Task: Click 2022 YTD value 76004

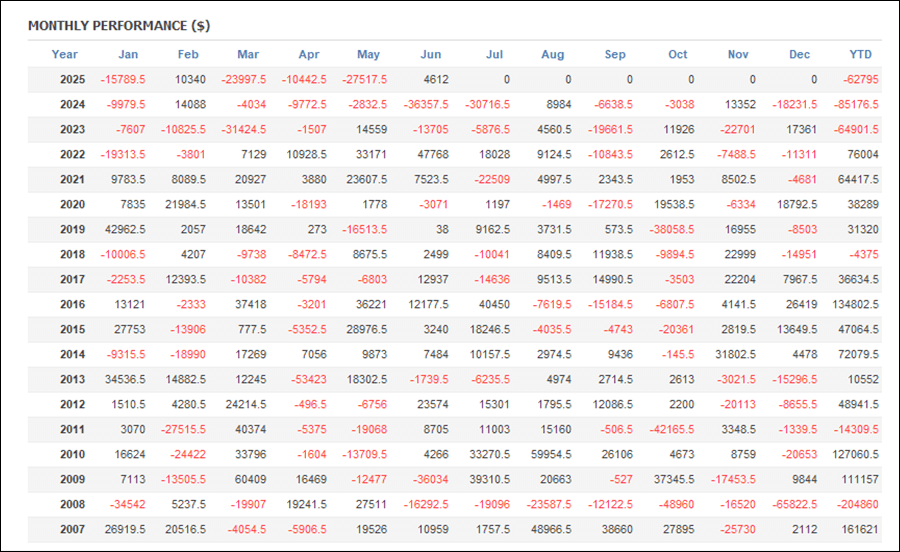Action: (863, 154)
